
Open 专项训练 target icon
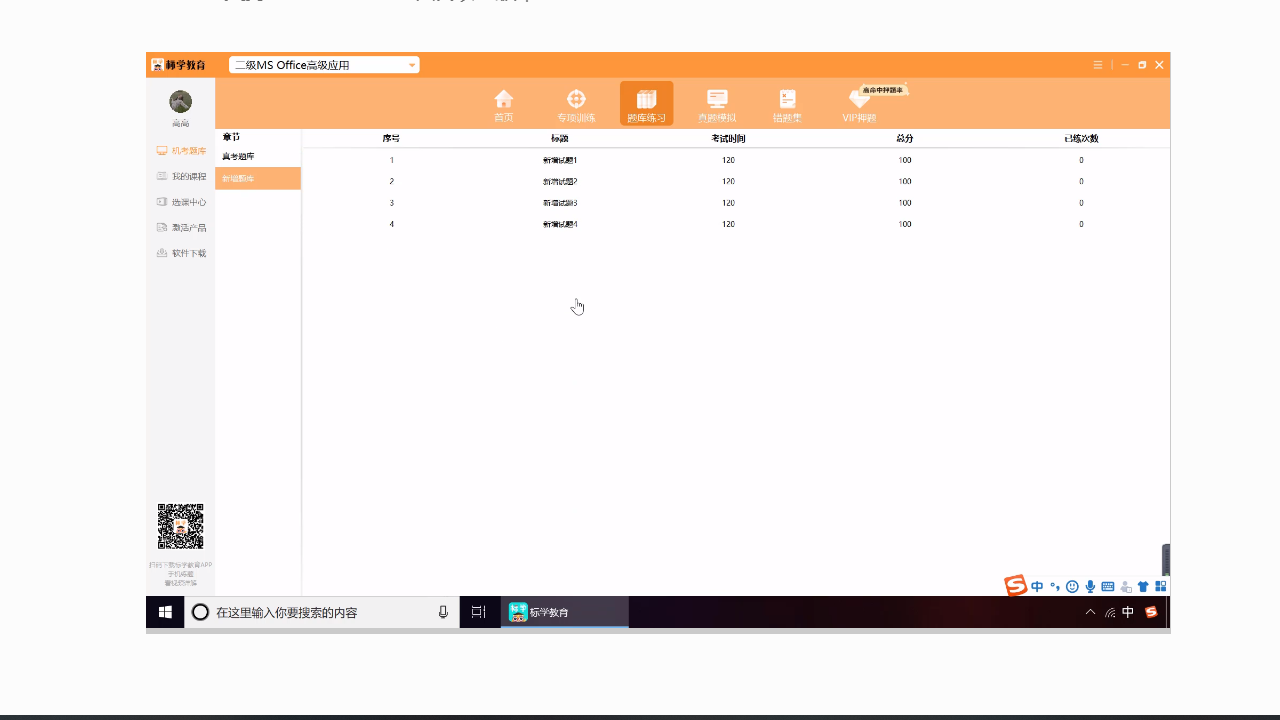576,100
